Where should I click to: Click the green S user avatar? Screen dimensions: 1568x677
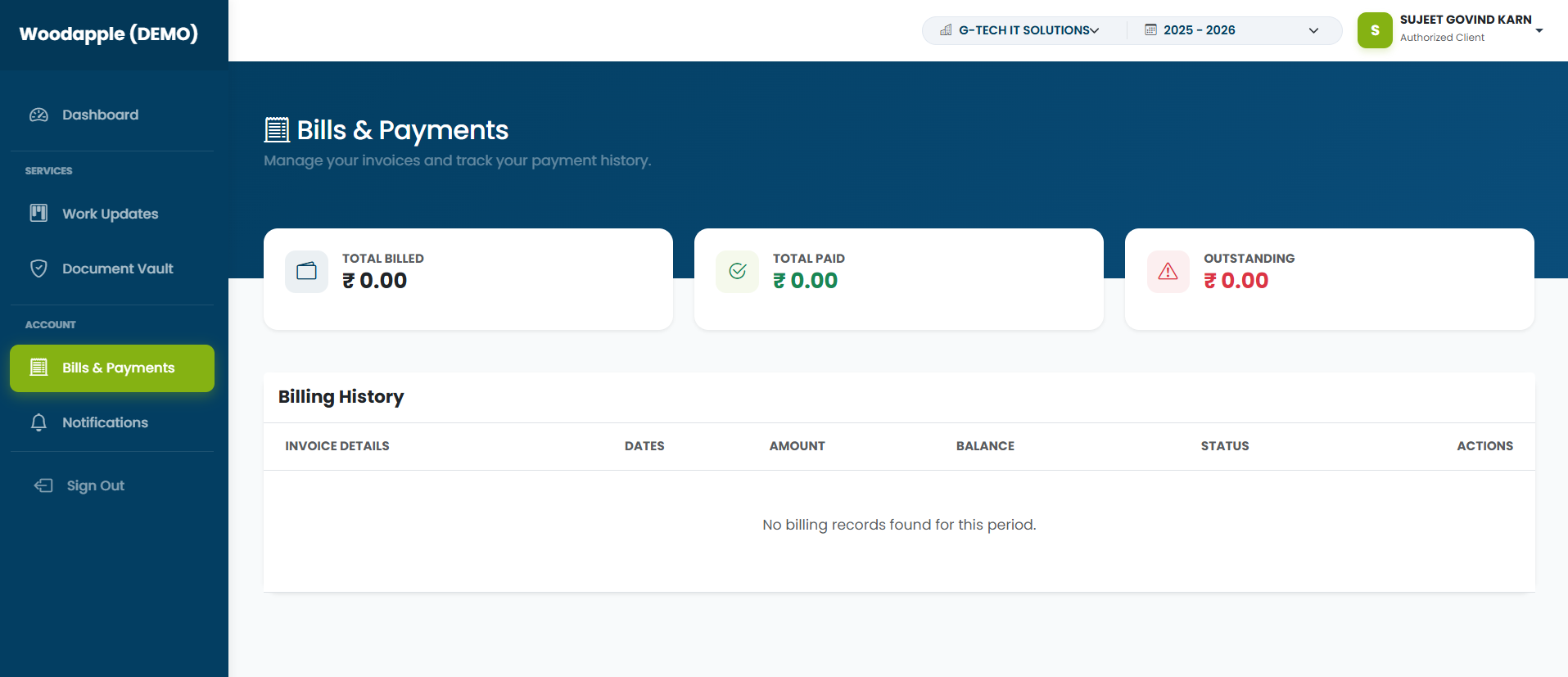pyautogui.click(x=1375, y=30)
